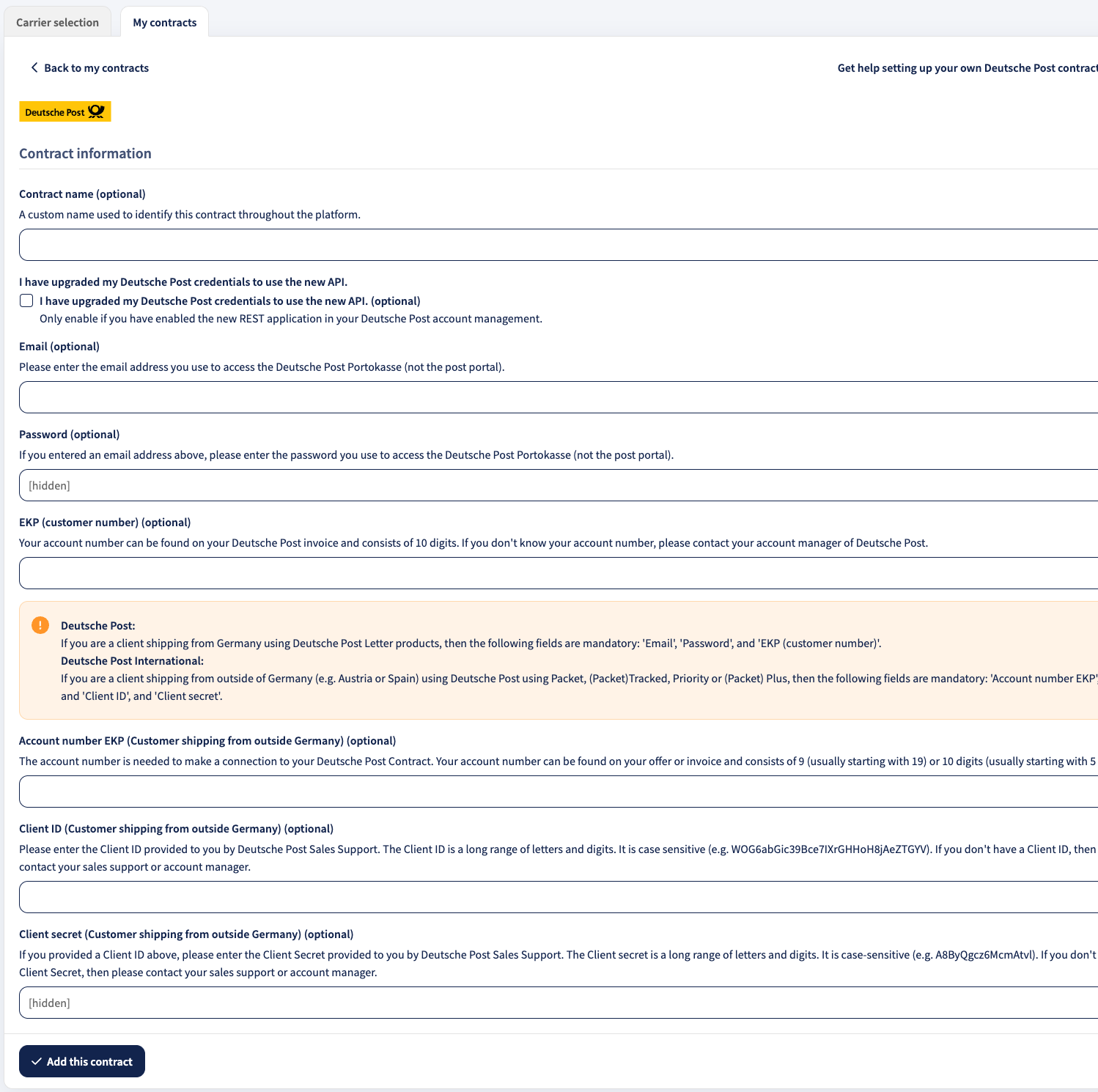Image resolution: width=1098 pixels, height=1092 pixels.
Task: Click the 'Contract information' heading
Action: [85, 153]
